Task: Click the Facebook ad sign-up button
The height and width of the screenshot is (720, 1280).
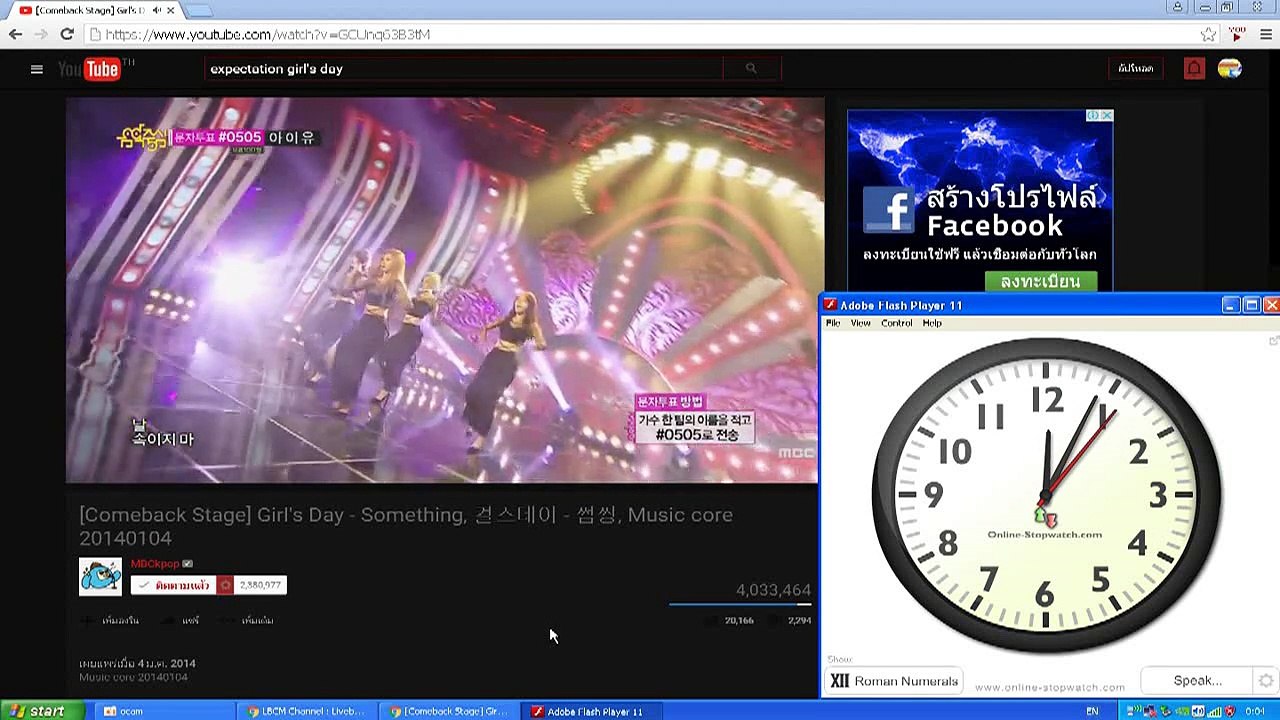Action: pyautogui.click(x=1040, y=282)
